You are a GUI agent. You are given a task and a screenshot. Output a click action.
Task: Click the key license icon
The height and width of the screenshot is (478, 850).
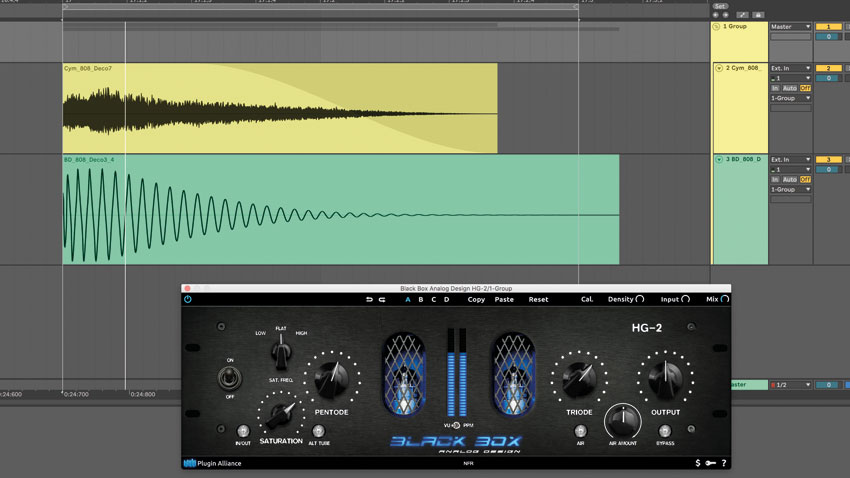coord(711,463)
